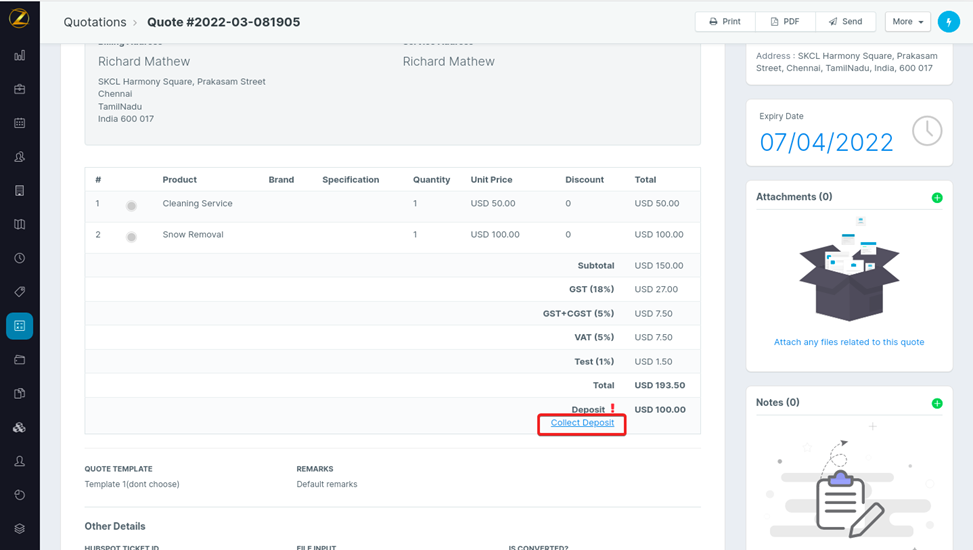Click the blue lightning bolt quick action button

(948, 22)
